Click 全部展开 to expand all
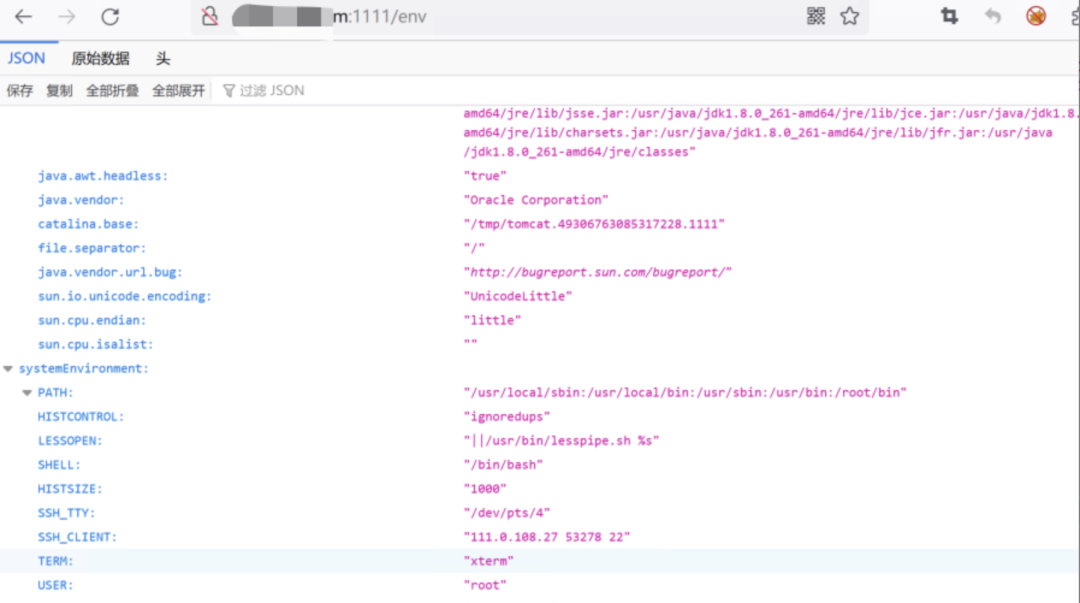This screenshot has height=603, width=1080. [x=178, y=91]
